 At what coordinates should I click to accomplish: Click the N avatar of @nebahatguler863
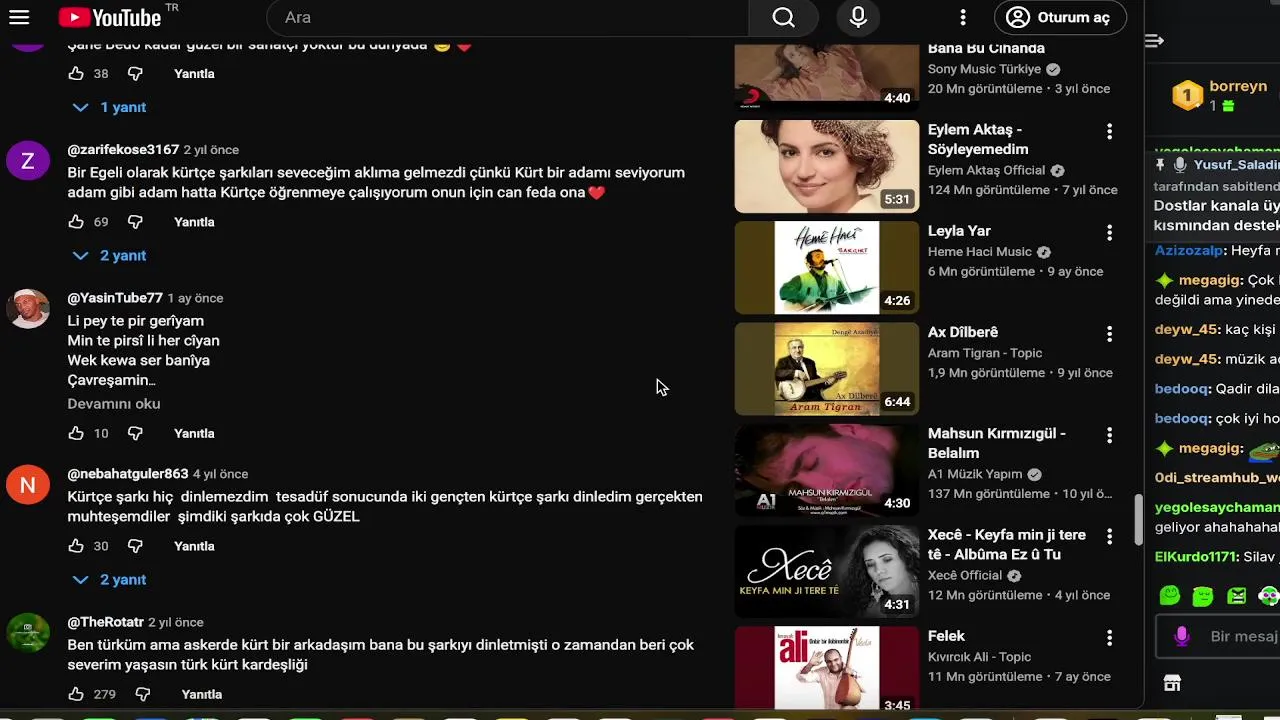(x=28, y=485)
